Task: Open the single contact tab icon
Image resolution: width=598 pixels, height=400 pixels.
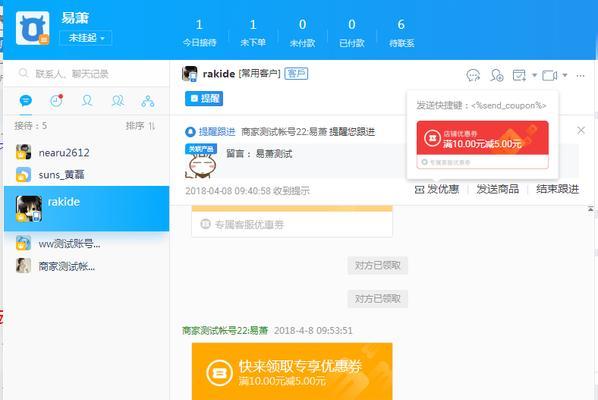Action: coord(87,101)
